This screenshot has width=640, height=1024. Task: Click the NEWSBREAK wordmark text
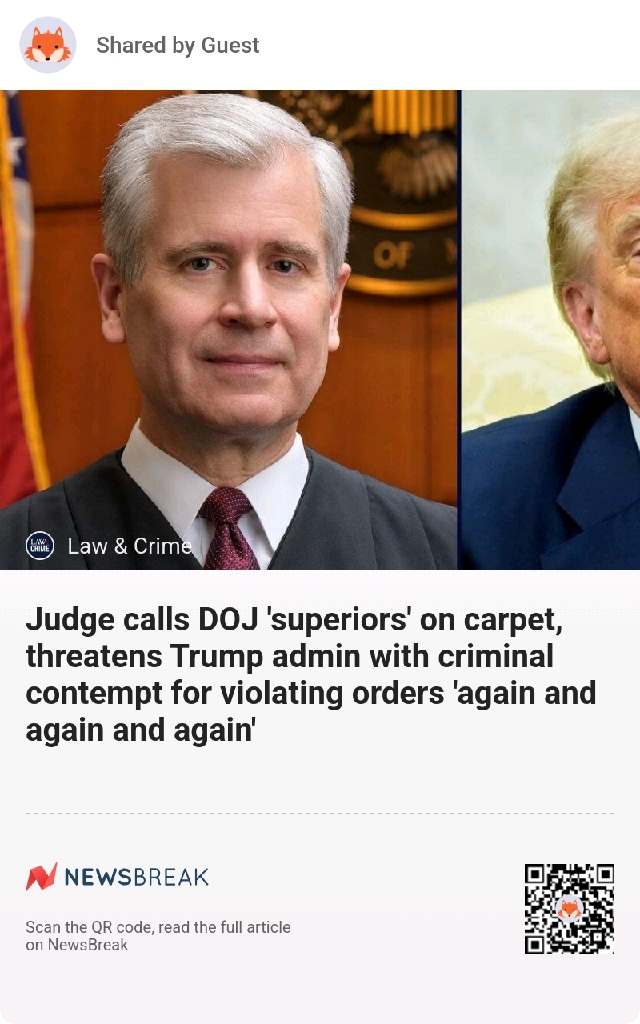coord(136,877)
